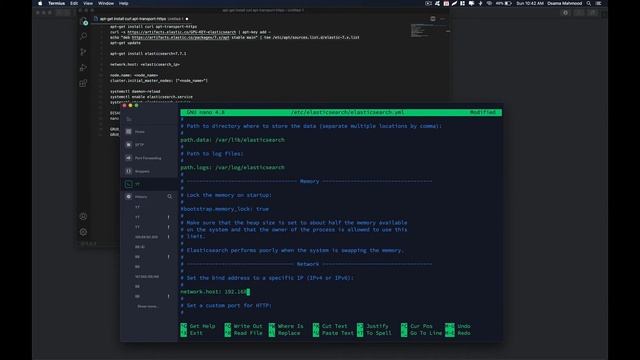This screenshot has height=360, width=640.
Task: Open Accounts icon in VS Code activity bar
Action: coord(83,217)
